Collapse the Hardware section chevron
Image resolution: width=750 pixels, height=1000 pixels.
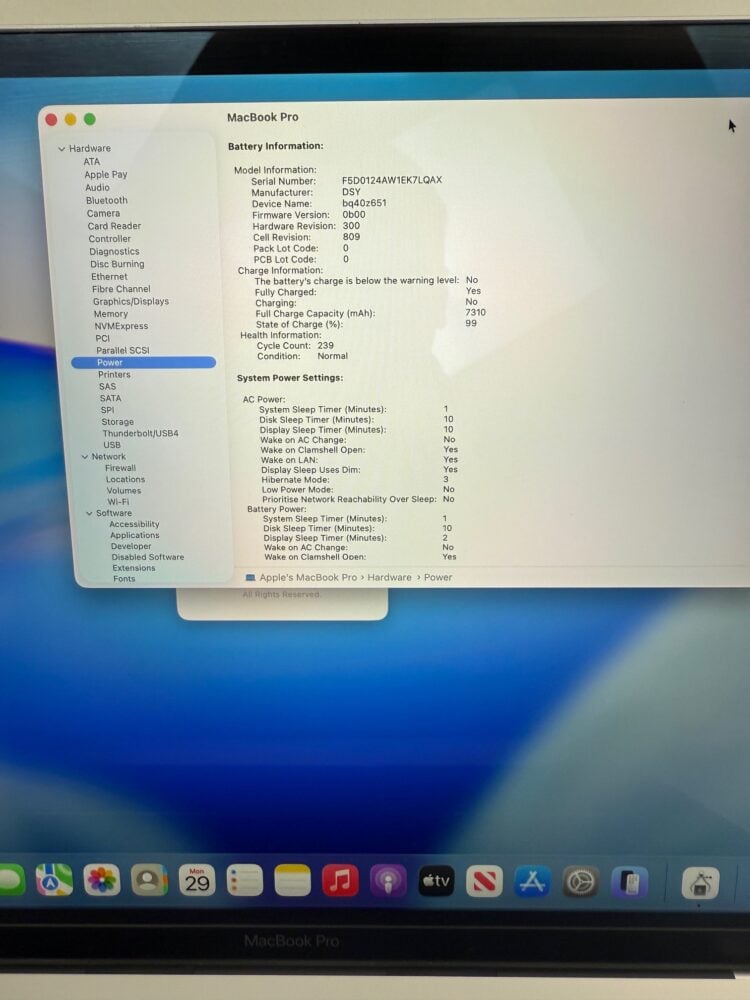point(61,149)
